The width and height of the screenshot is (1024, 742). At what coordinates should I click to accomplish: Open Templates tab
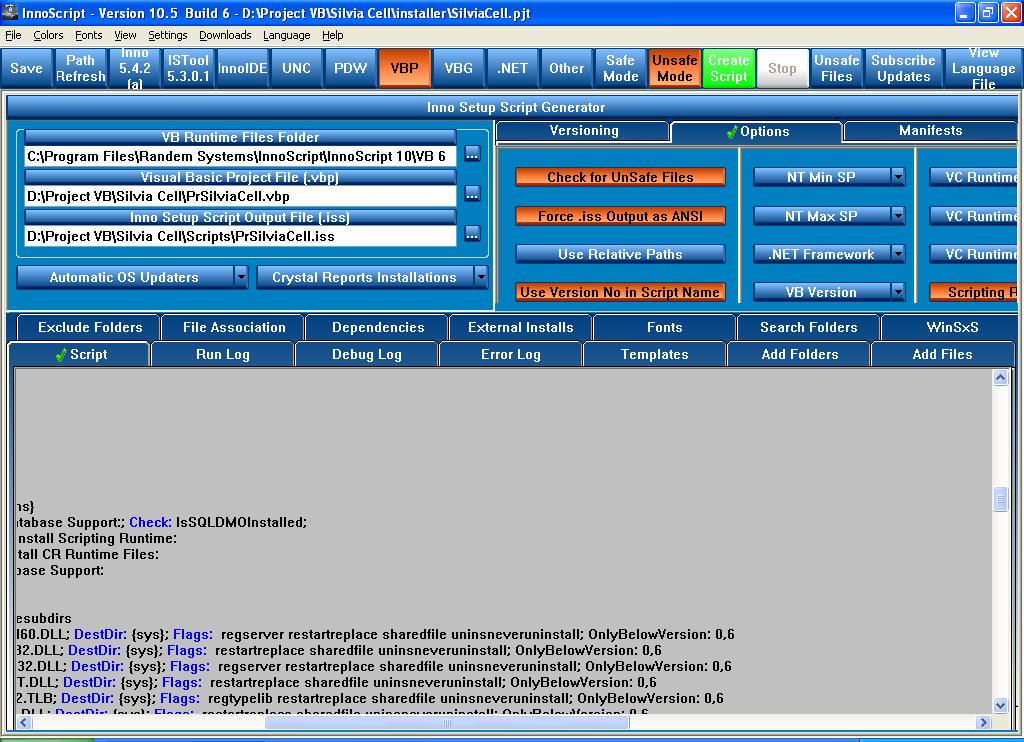[x=654, y=355]
